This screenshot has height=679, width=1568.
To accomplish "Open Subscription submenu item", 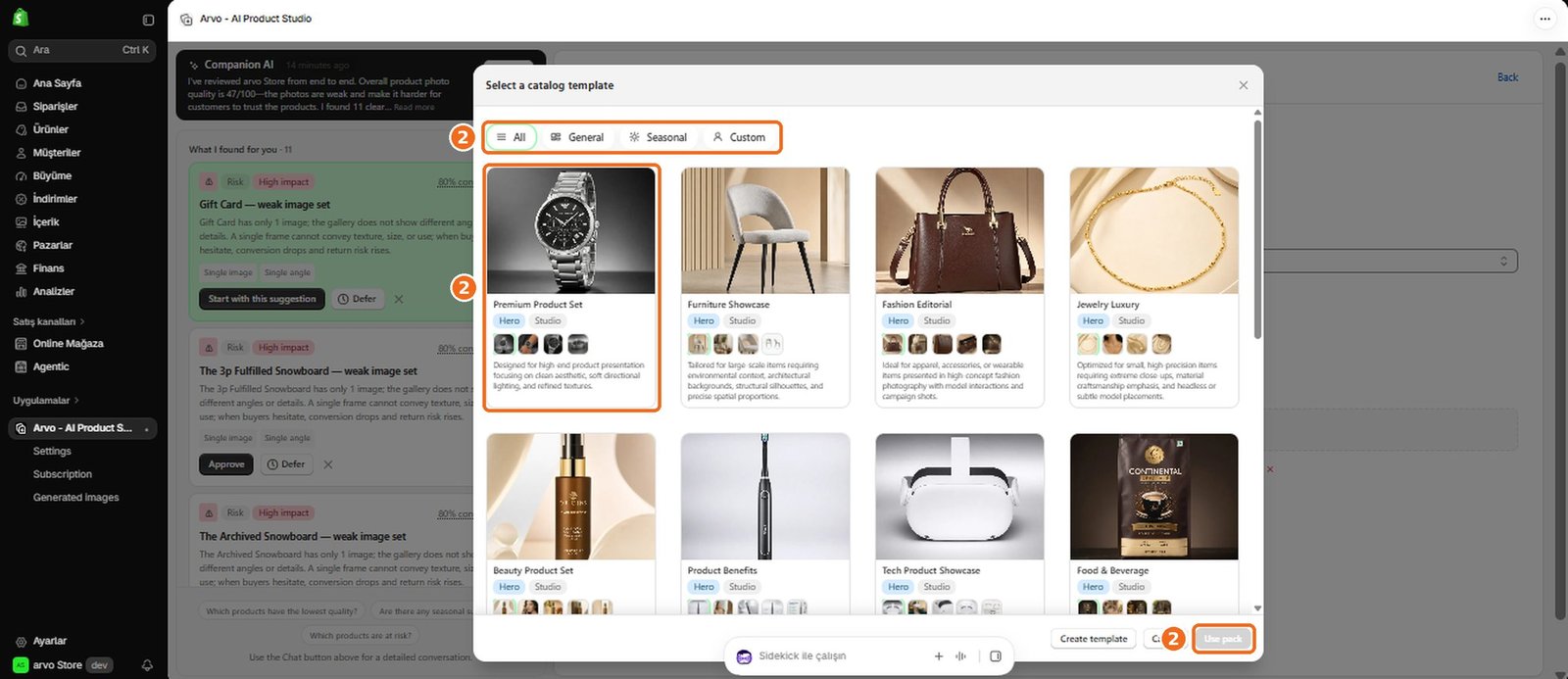I will pyautogui.click(x=63, y=474).
